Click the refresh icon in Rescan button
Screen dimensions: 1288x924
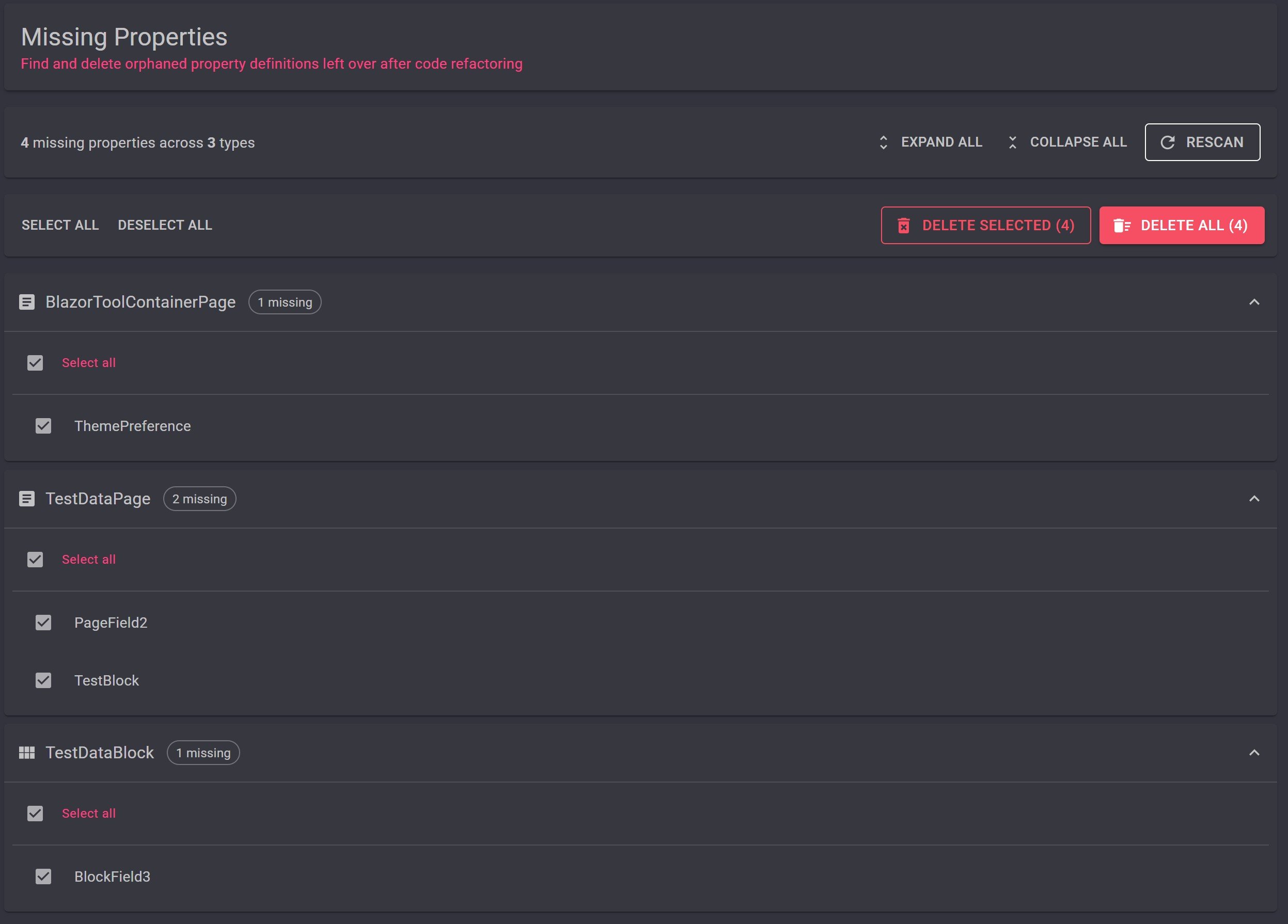1168,142
